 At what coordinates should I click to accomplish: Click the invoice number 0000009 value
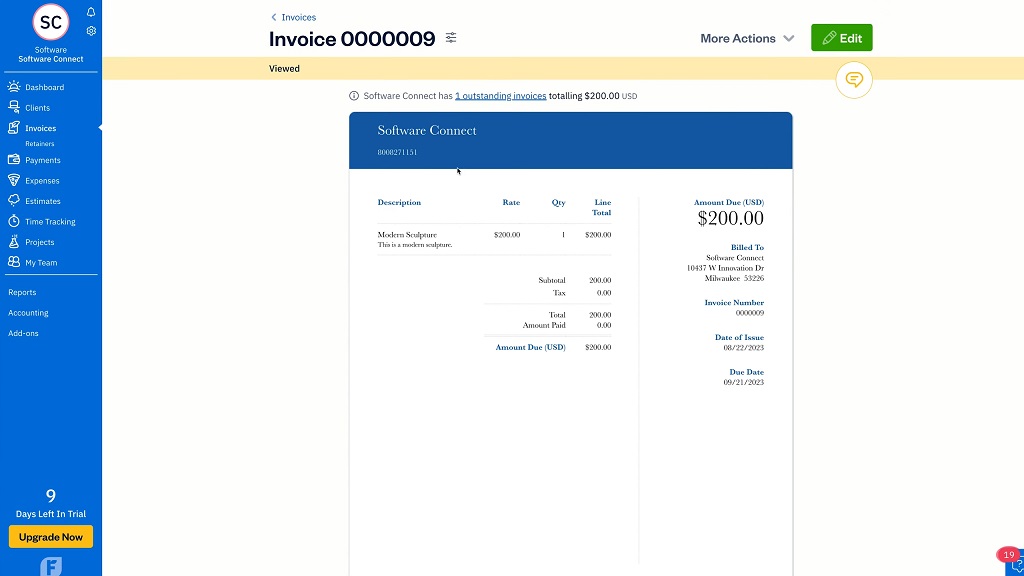[x=750, y=313]
